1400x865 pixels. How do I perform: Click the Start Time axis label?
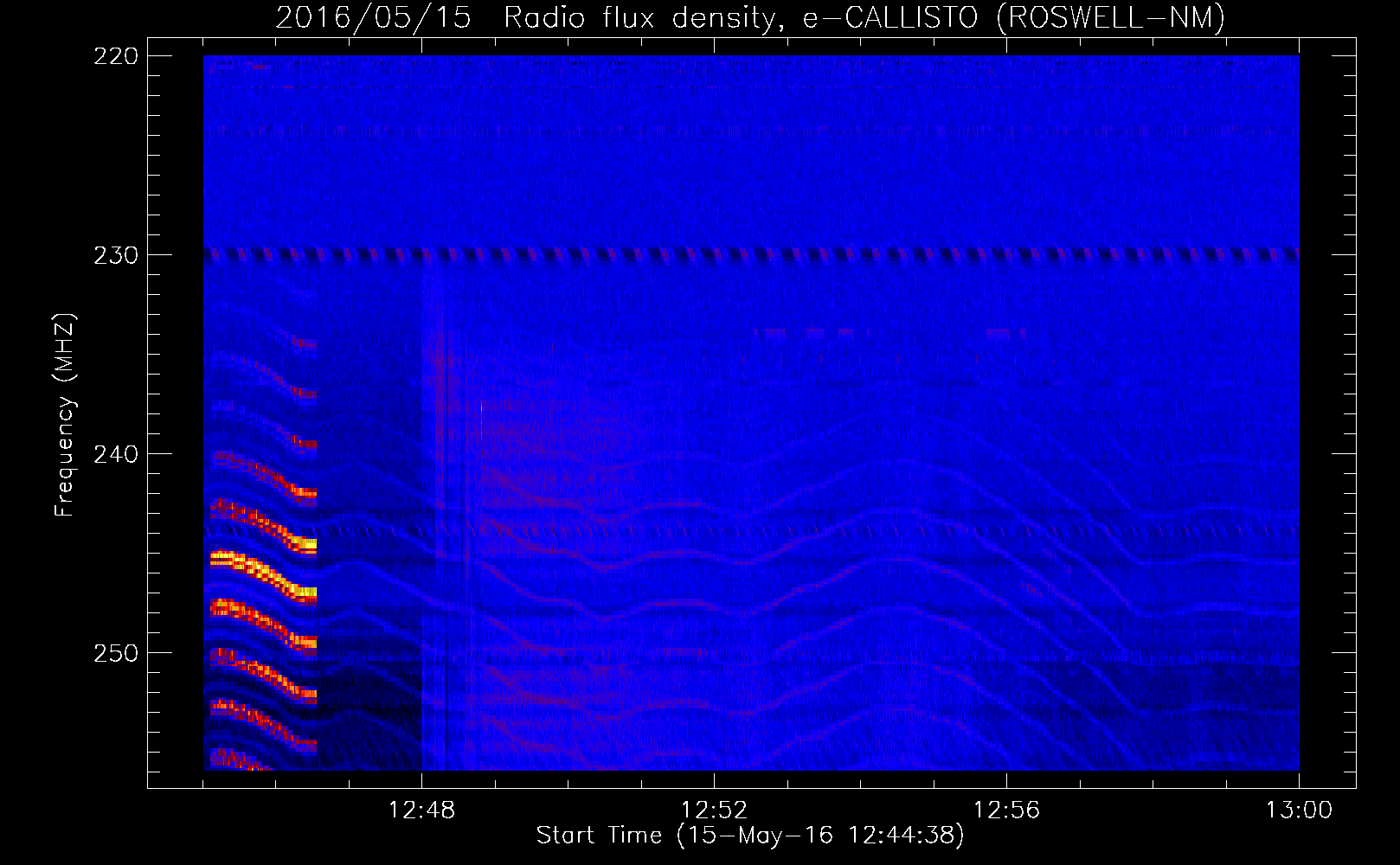pos(749,836)
